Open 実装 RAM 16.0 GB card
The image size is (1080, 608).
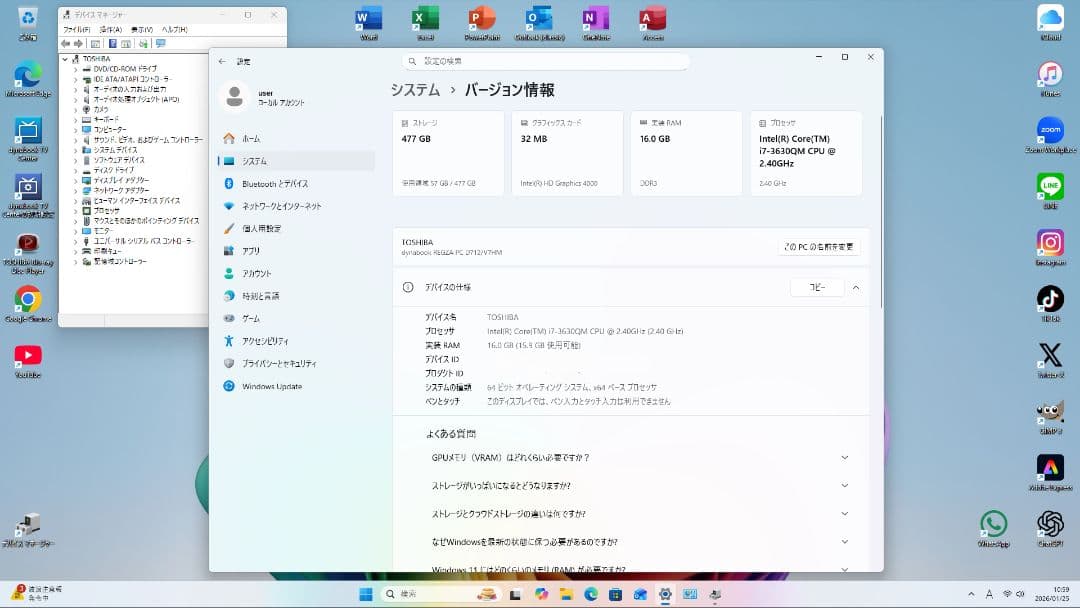tap(687, 153)
